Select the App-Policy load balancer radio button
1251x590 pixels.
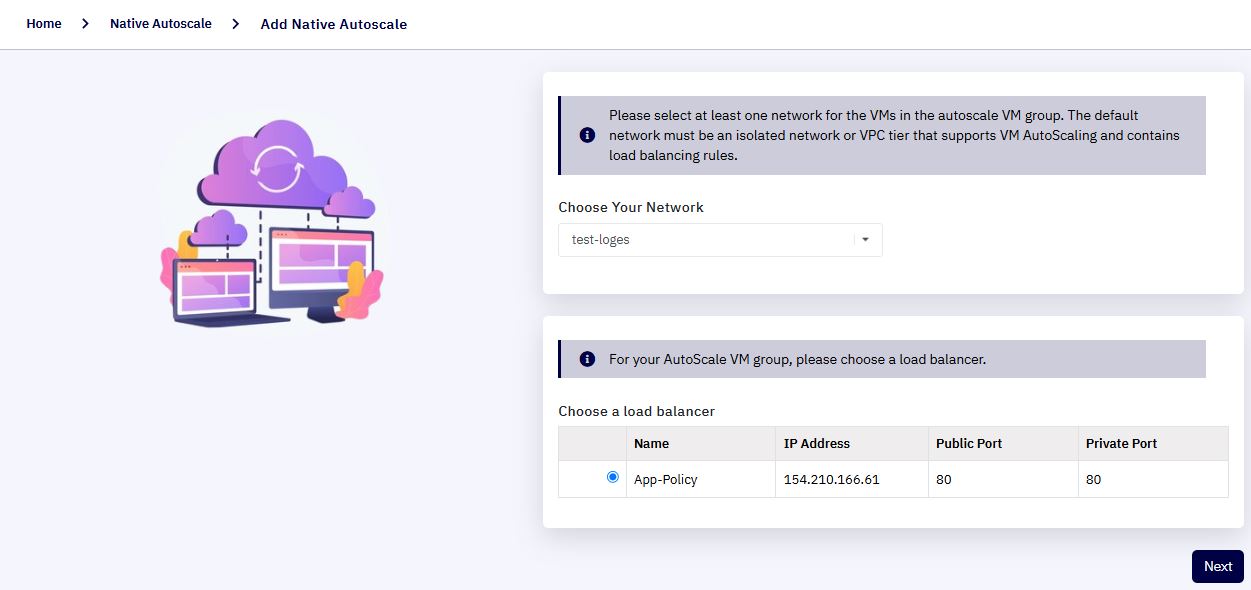[x=613, y=477]
